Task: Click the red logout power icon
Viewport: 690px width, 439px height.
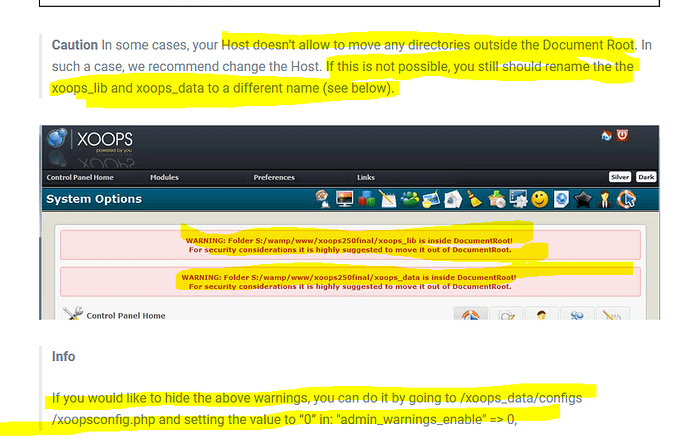Action: coord(622,135)
